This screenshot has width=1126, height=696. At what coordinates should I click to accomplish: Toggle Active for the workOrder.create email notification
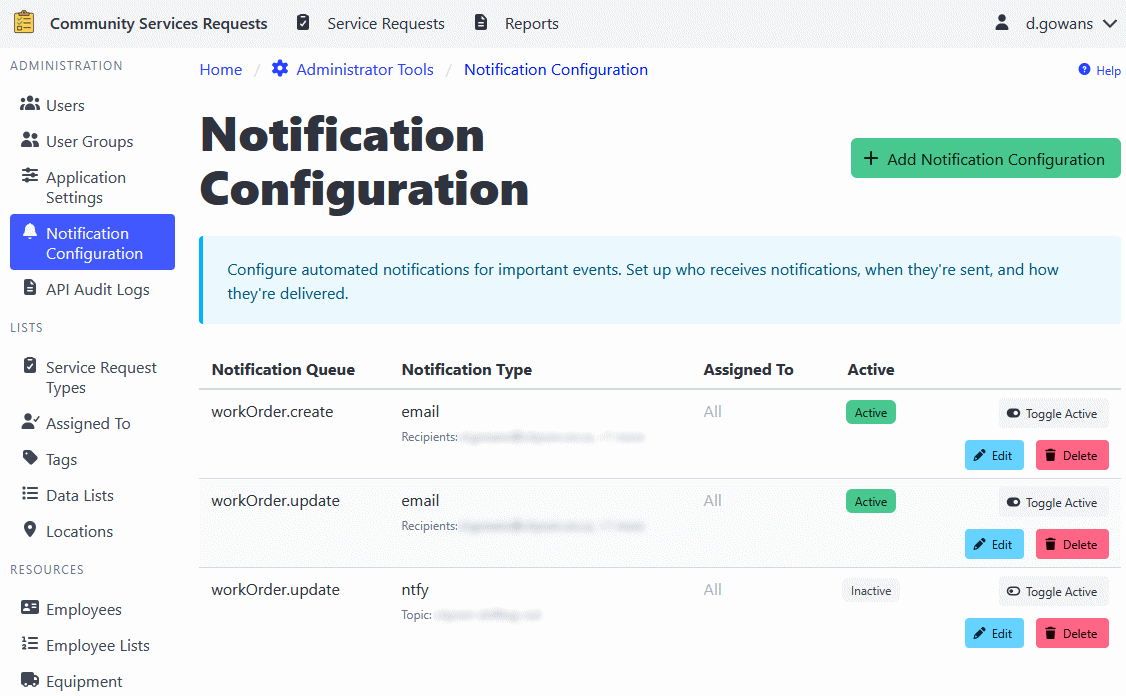(1053, 412)
